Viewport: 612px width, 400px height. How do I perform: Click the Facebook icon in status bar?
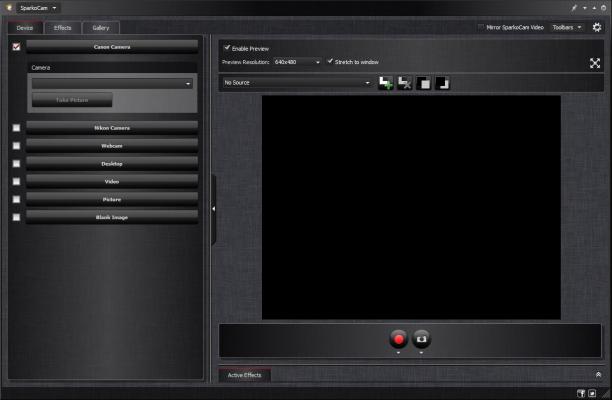581,393
